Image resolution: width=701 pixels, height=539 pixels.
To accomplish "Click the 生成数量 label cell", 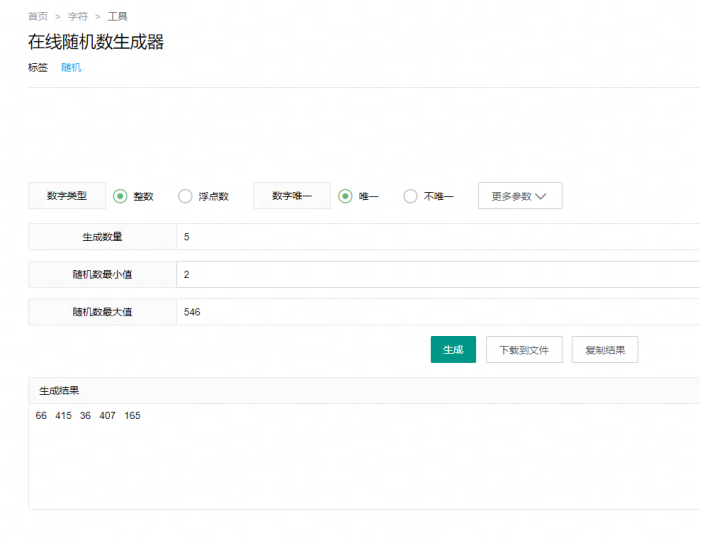I will [102, 237].
